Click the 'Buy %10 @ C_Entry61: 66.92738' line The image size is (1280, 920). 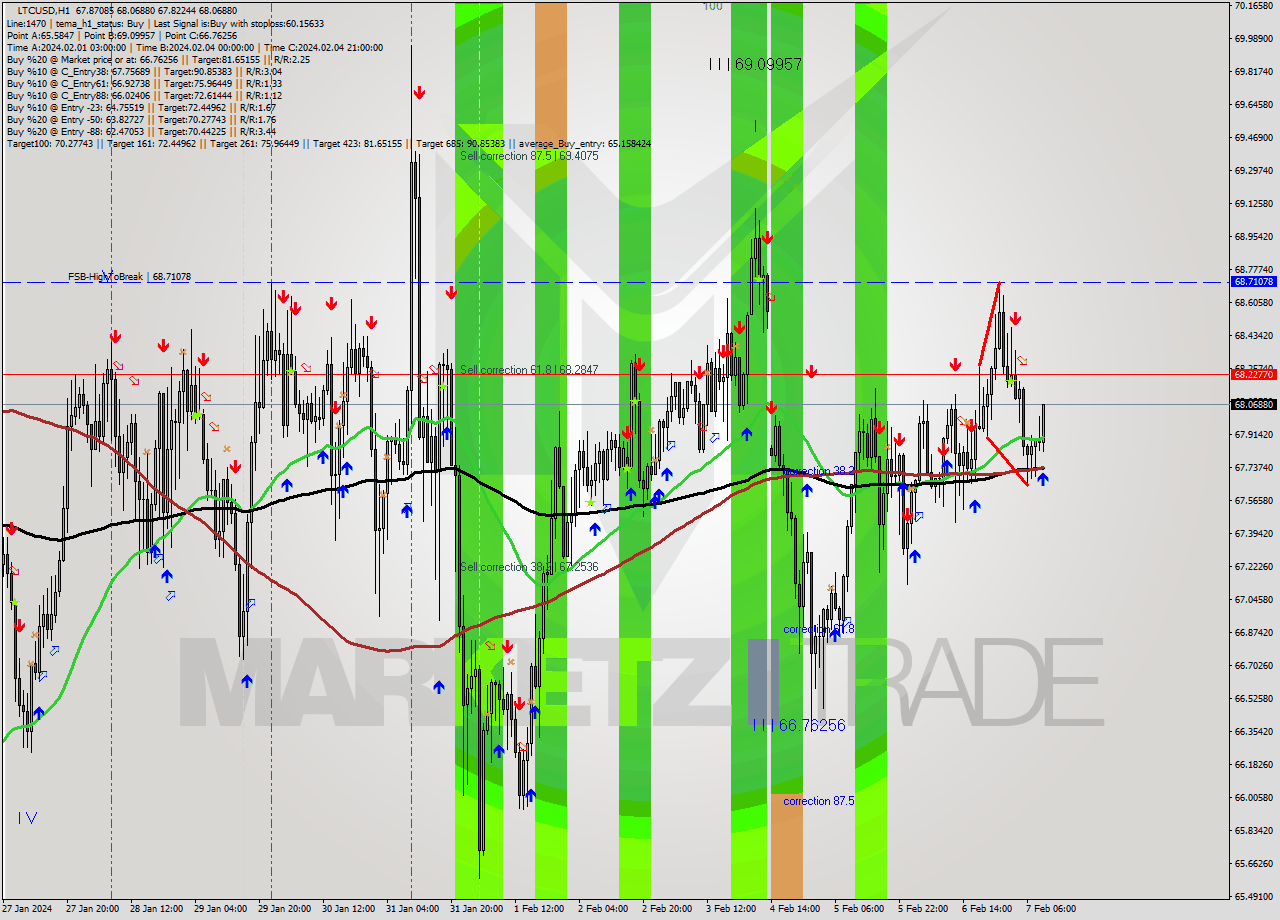(x=144, y=83)
